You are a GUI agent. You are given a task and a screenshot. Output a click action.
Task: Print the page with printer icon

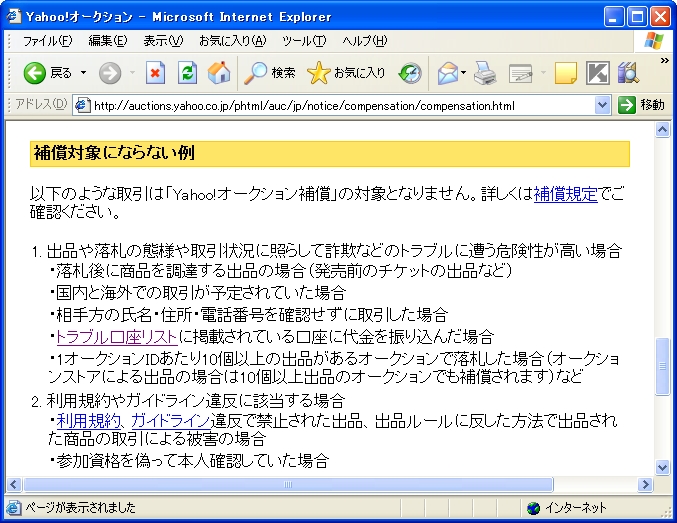coord(485,73)
